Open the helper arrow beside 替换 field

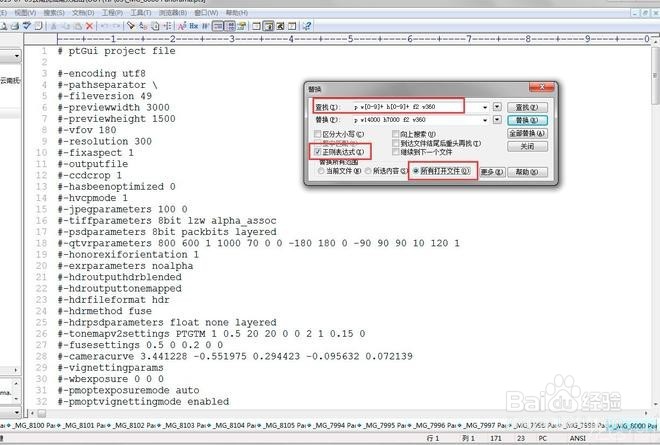pos(497,120)
